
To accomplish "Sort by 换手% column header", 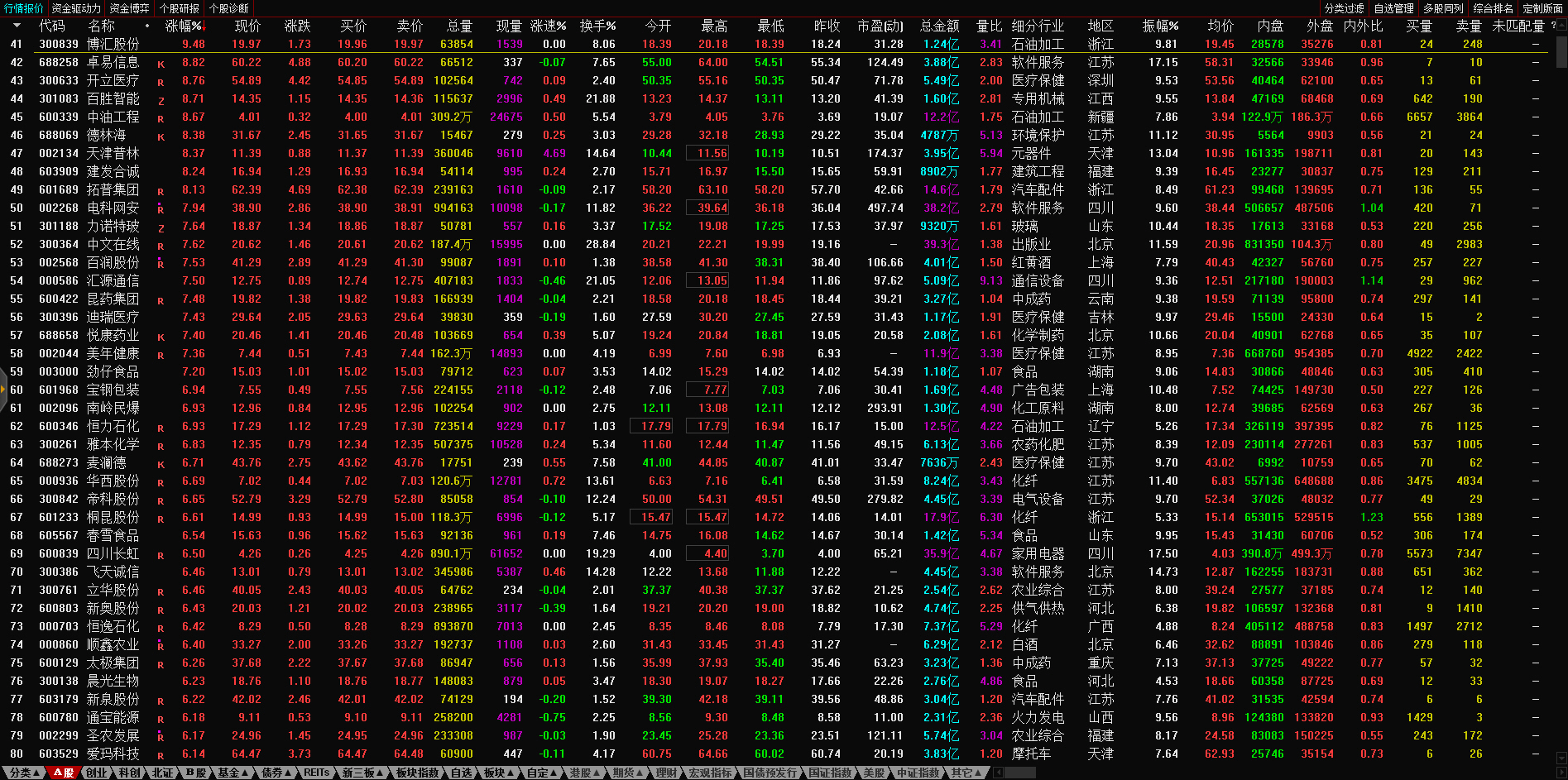I will (597, 26).
